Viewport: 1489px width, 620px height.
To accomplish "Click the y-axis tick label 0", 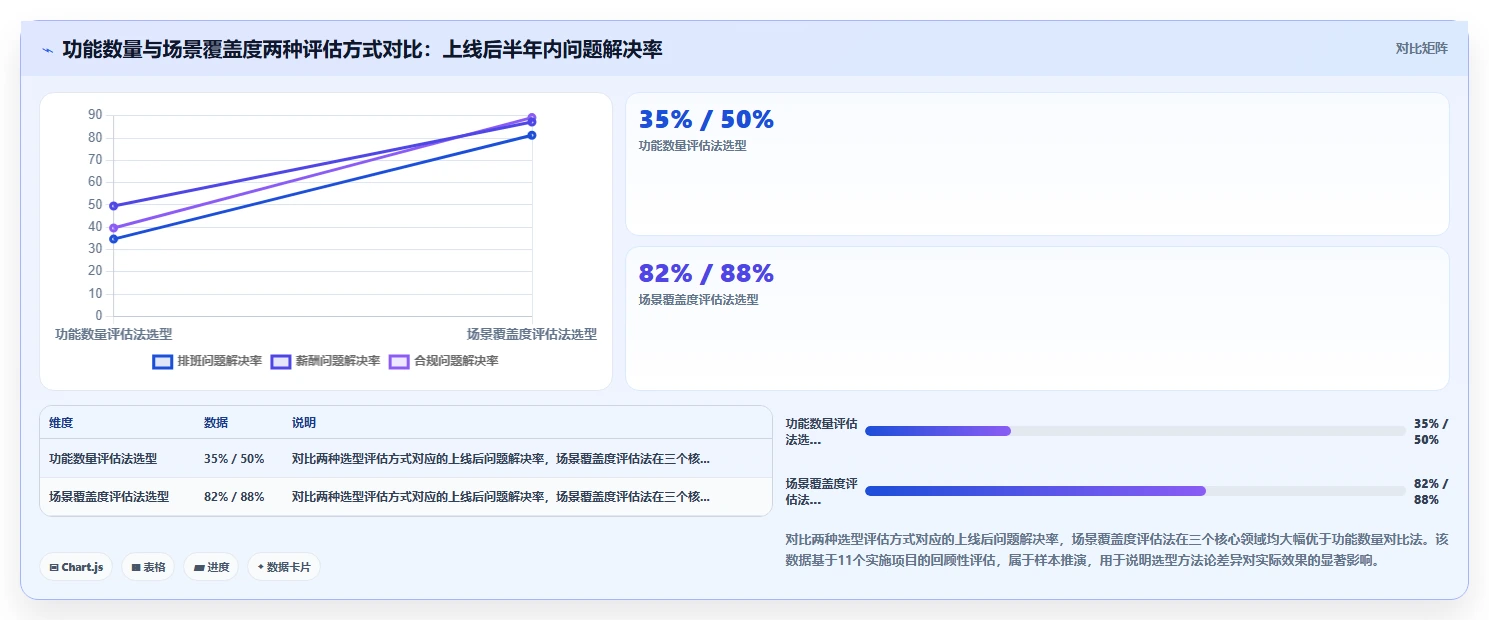I will click(x=99, y=316).
